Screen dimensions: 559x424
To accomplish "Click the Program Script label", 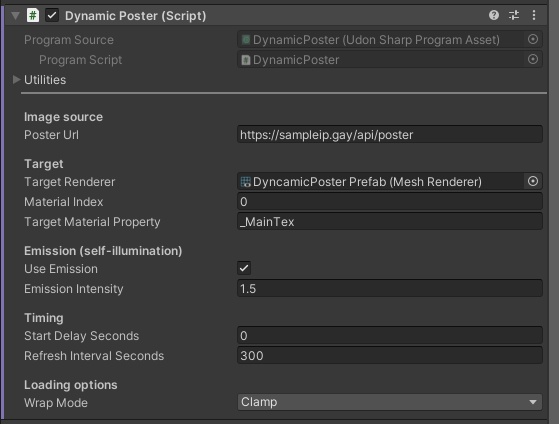I will pyautogui.click(x=81, y=60).
